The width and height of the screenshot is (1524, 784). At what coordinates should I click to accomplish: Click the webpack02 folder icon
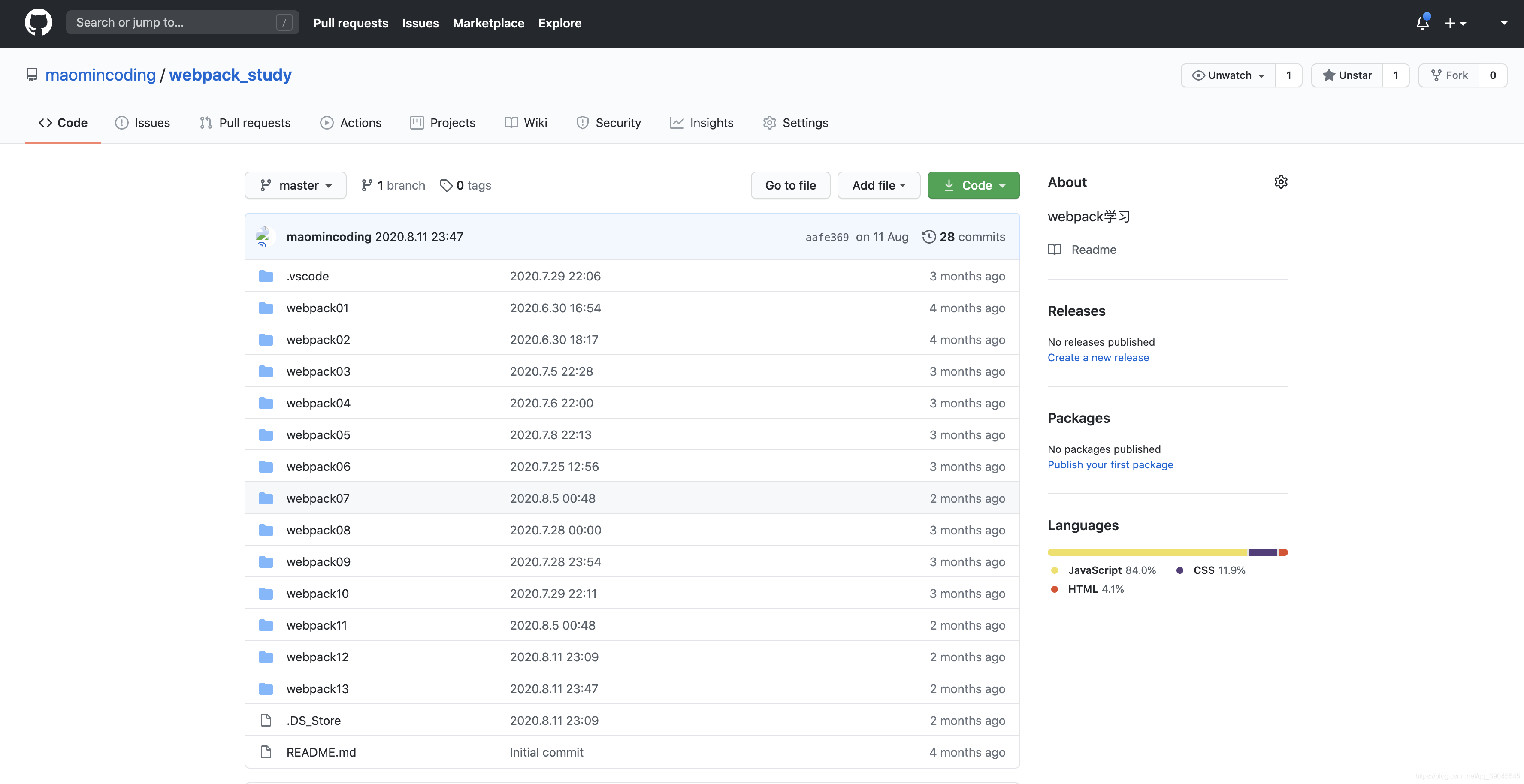(x=266, y=340)
